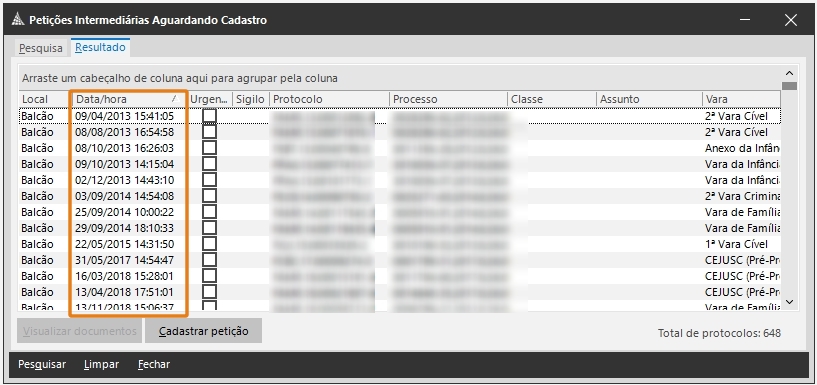The width and height of the screenshot is (817, 385).
Task: Click Fechar in the bottom bar
Action: click(x=154, y=364)
